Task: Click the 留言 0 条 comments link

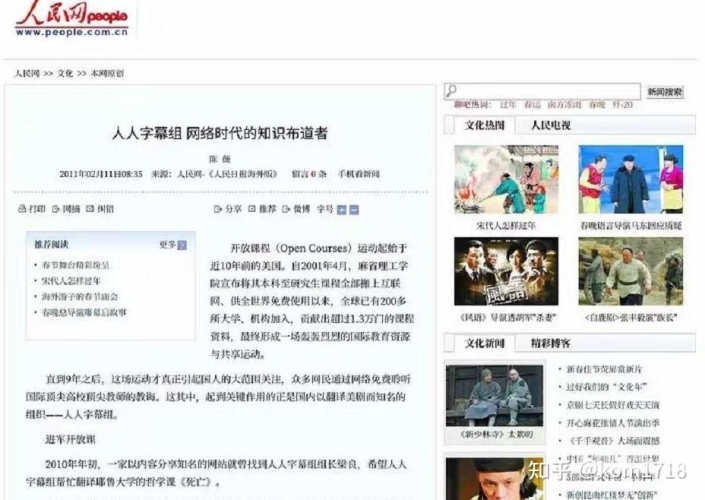Action: (309, 174)
